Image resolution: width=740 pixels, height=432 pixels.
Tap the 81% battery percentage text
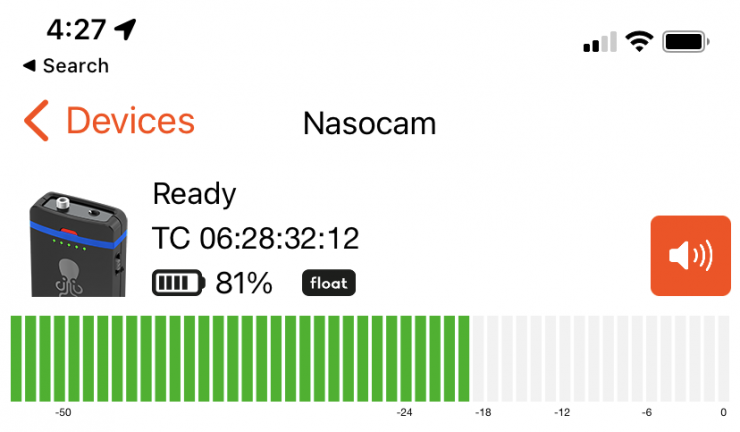click(244, 284)
